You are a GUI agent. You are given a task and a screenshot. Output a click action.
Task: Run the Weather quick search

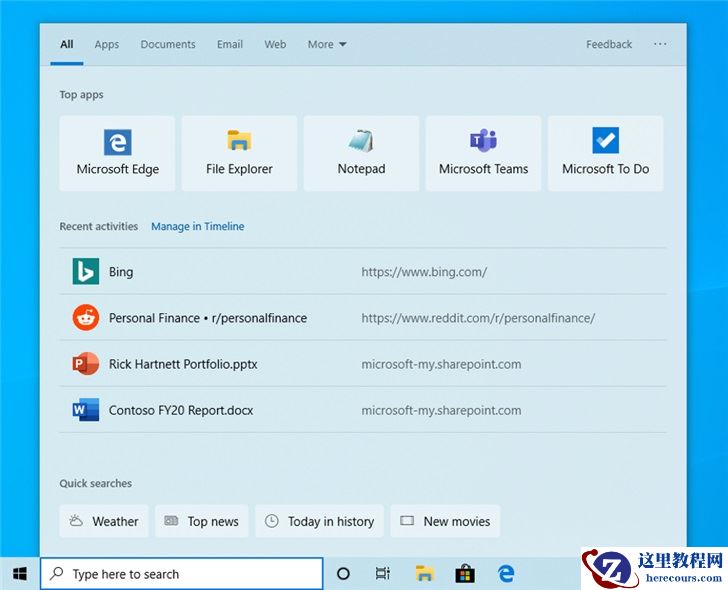coord(104,521)
